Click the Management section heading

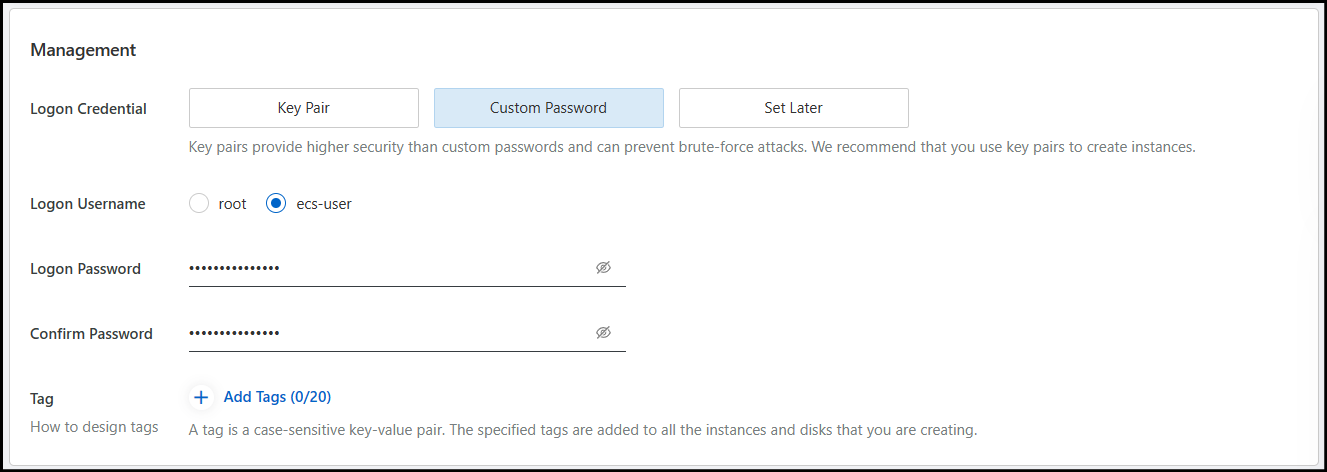point(83,50)
